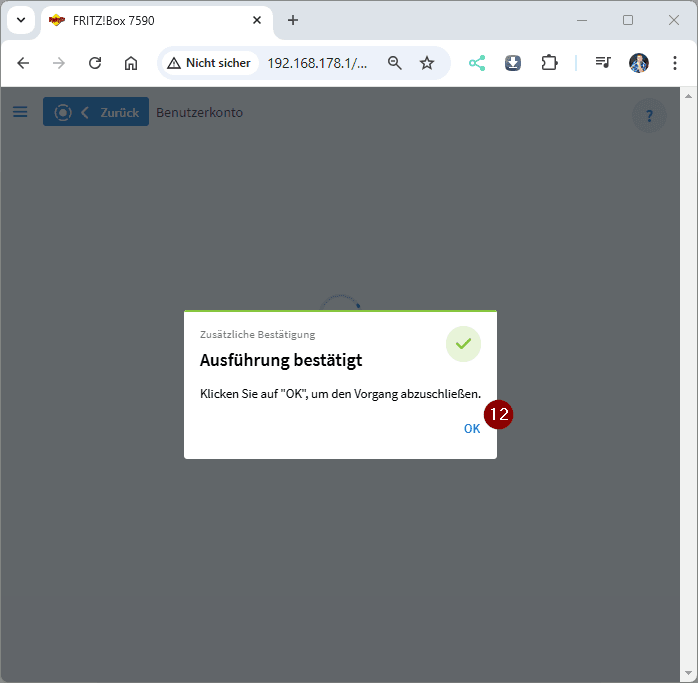Screen dimensions: 698x683
Task: Click OK to complete the confirmation
Action: (471, 428)
